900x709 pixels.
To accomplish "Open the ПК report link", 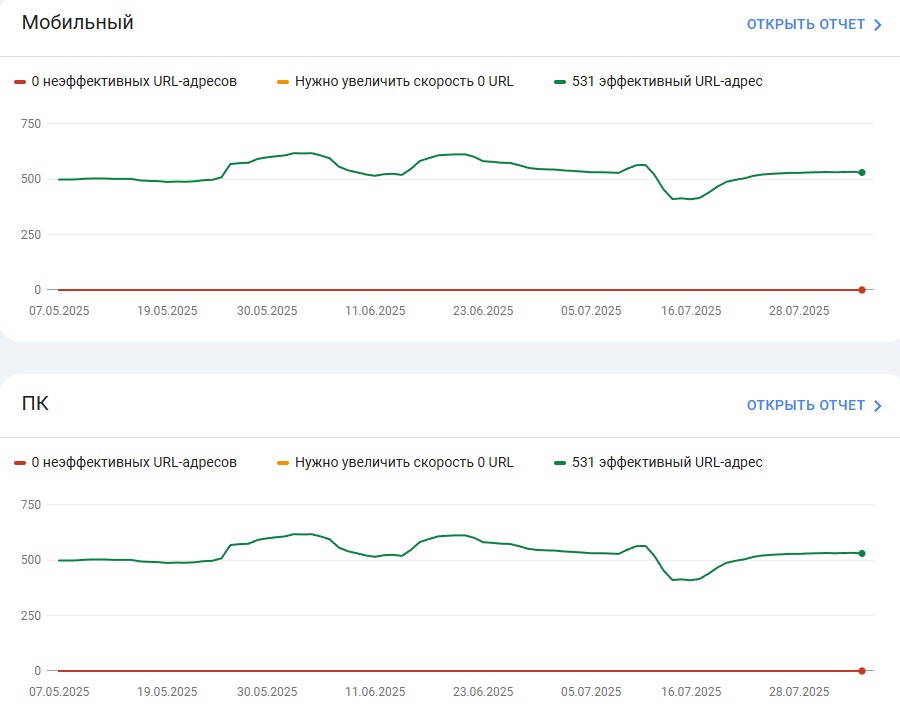I will [814, 406].
